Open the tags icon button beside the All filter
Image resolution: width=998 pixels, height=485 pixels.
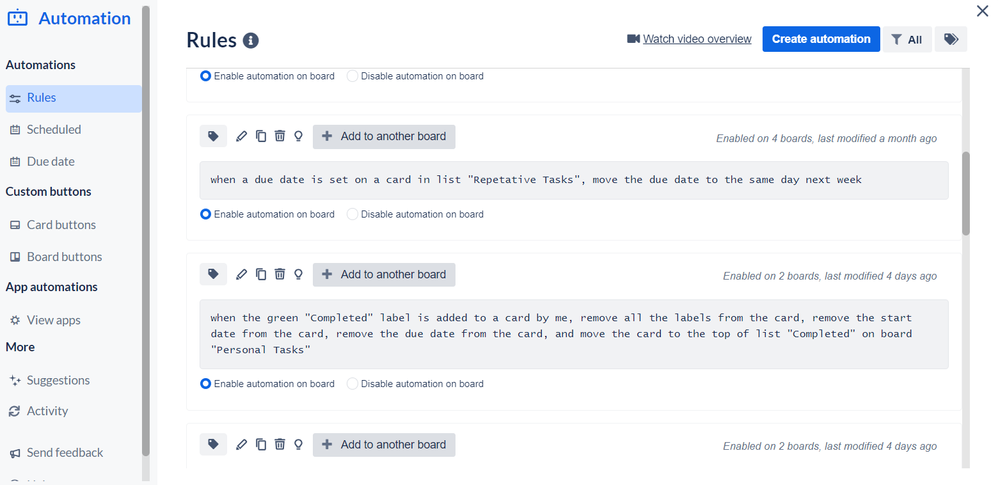tap(951, 39)
